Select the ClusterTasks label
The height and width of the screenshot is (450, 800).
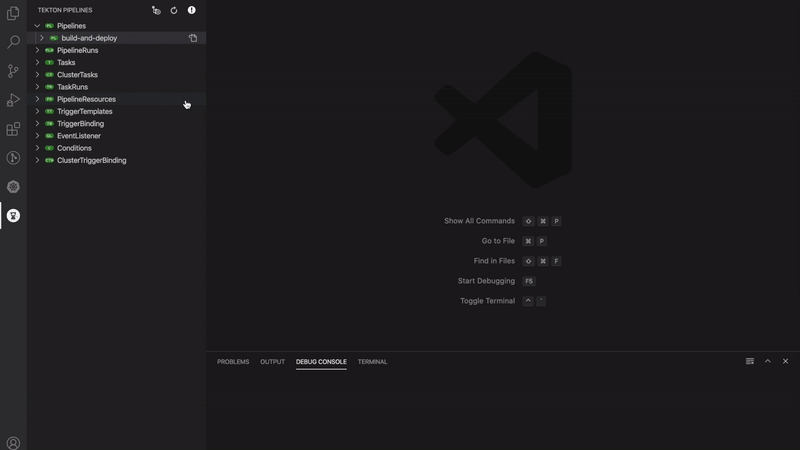[77, 74]
